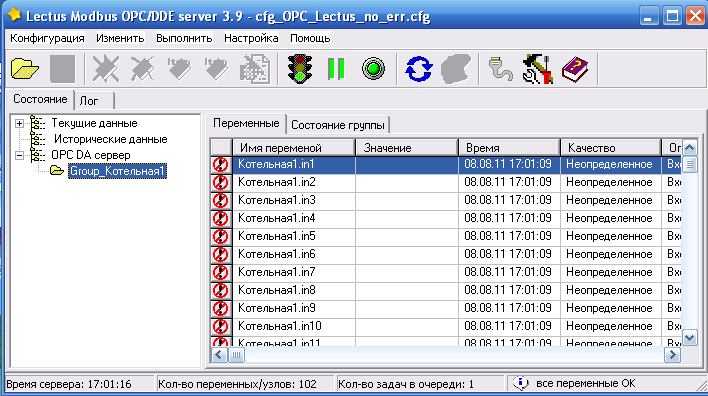Viewport: 708px width, 396px height.
Task: Click the vertical scrollbar thumb
Action: click(689, 164)
